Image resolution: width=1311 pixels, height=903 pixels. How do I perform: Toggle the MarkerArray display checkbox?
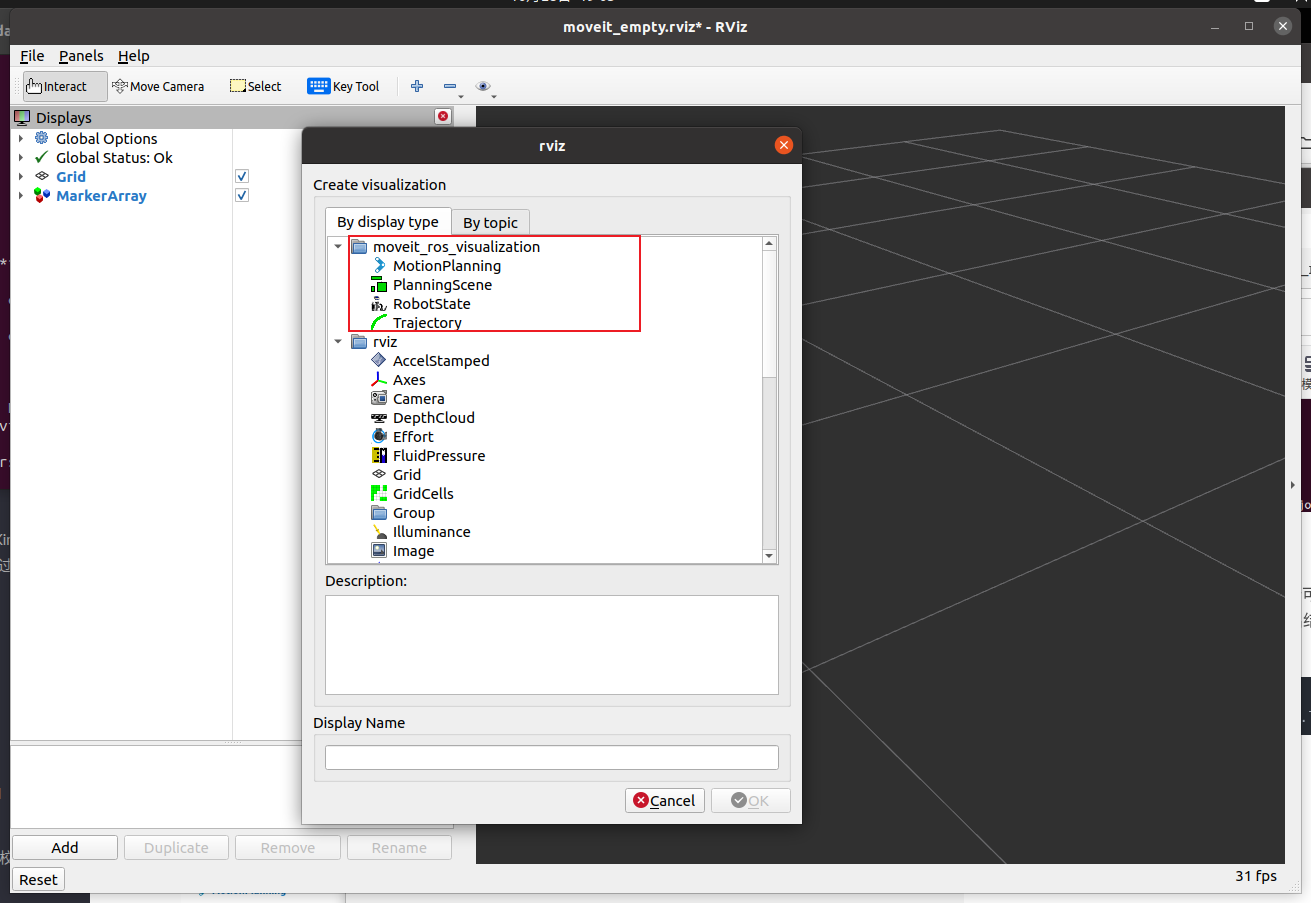click(x=241, y=195)
